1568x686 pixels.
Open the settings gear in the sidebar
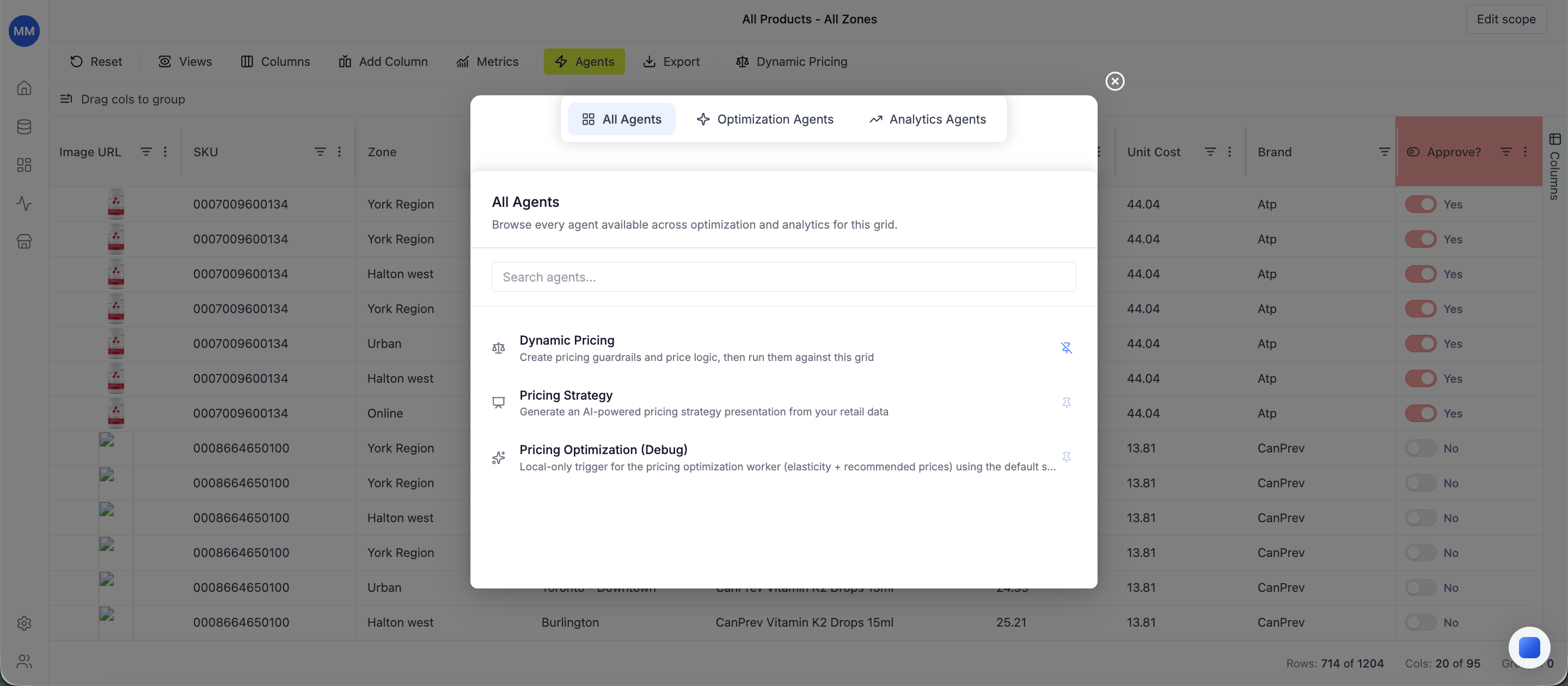point(24,623)
